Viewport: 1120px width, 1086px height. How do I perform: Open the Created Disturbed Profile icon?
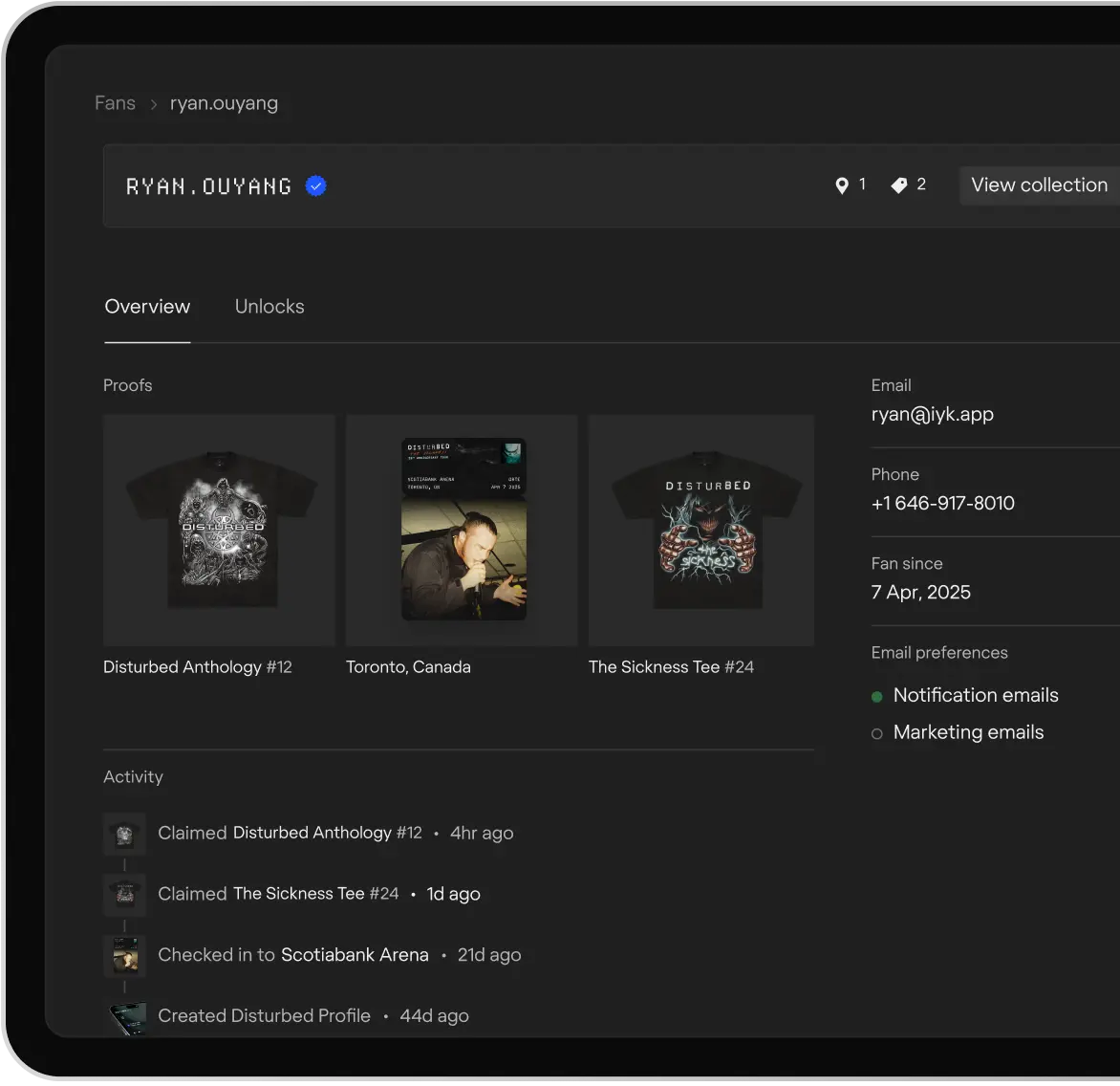(127, 1018)
